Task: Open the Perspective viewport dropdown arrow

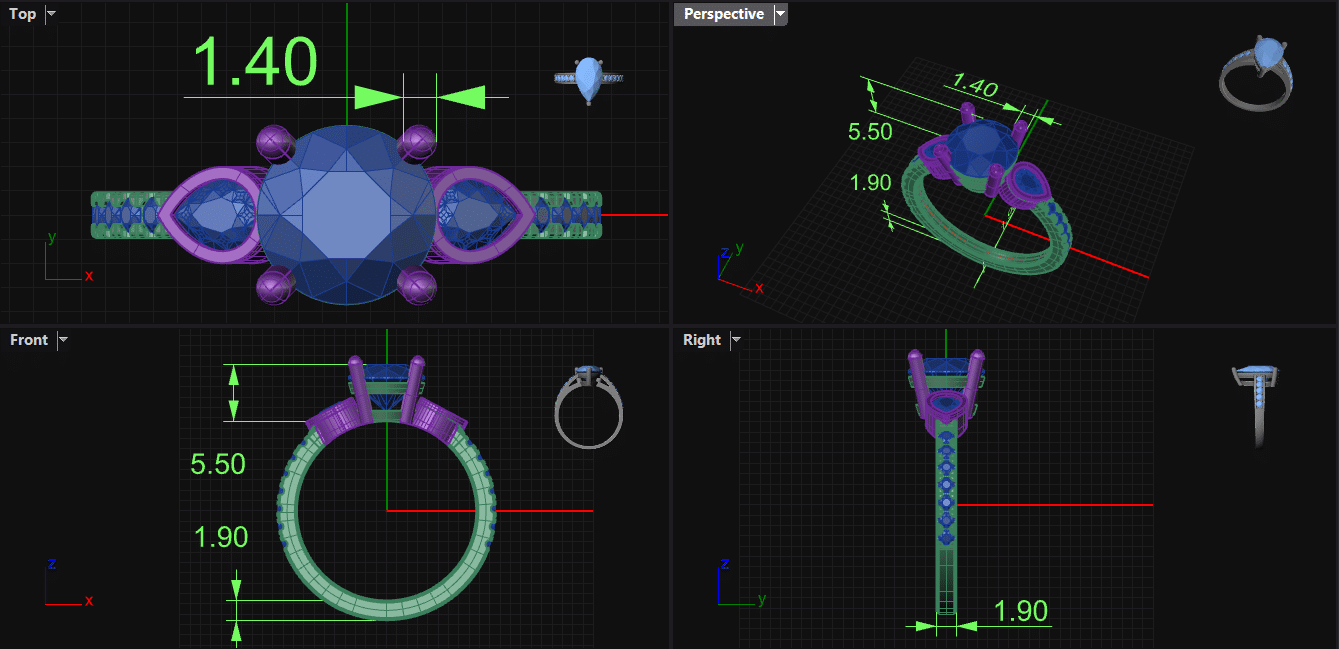Action: [x=781, y=14]
